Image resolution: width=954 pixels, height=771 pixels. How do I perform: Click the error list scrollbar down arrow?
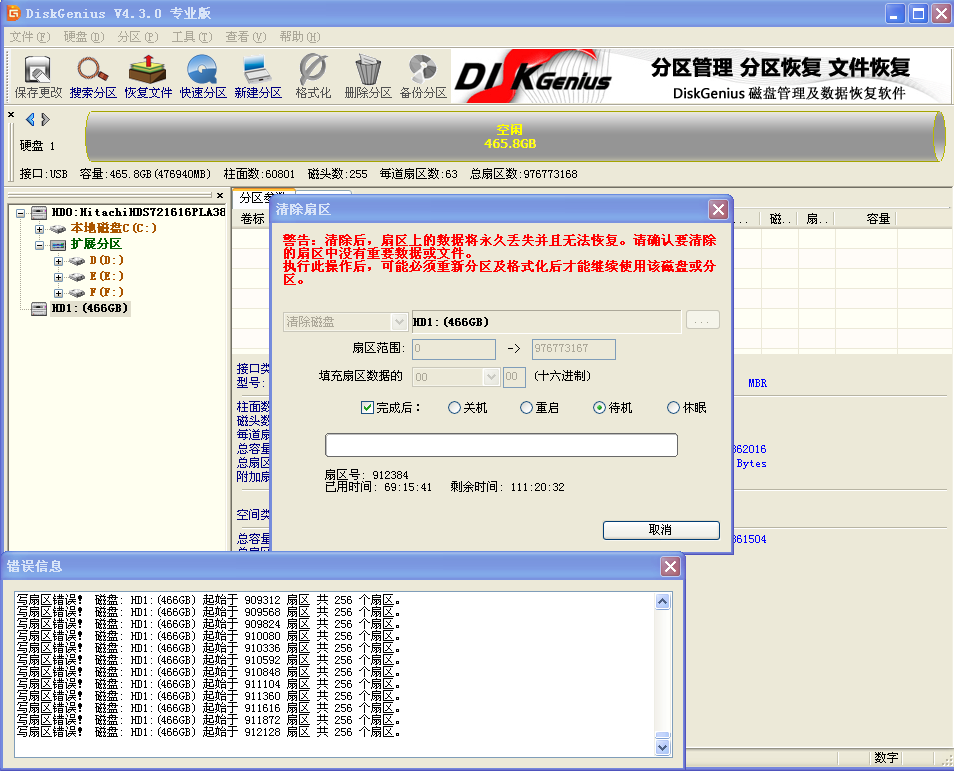663,747
